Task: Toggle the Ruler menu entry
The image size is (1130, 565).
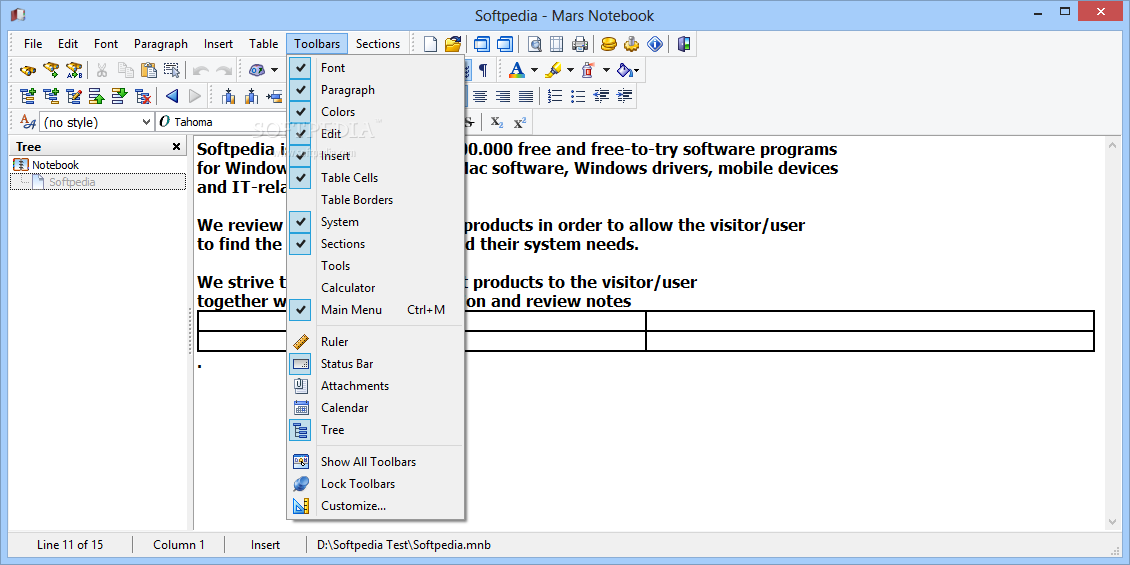Action: pos(375,342)
